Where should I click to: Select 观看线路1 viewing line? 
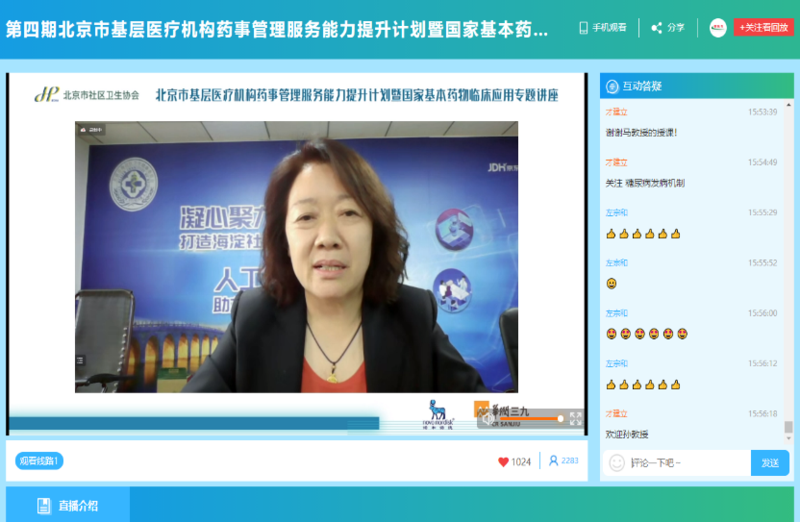(40, 461)
